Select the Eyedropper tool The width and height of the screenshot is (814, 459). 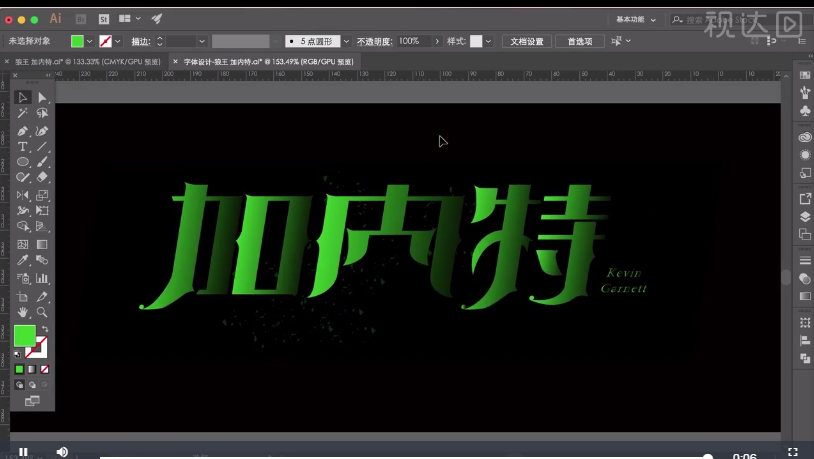click(22, 260)
